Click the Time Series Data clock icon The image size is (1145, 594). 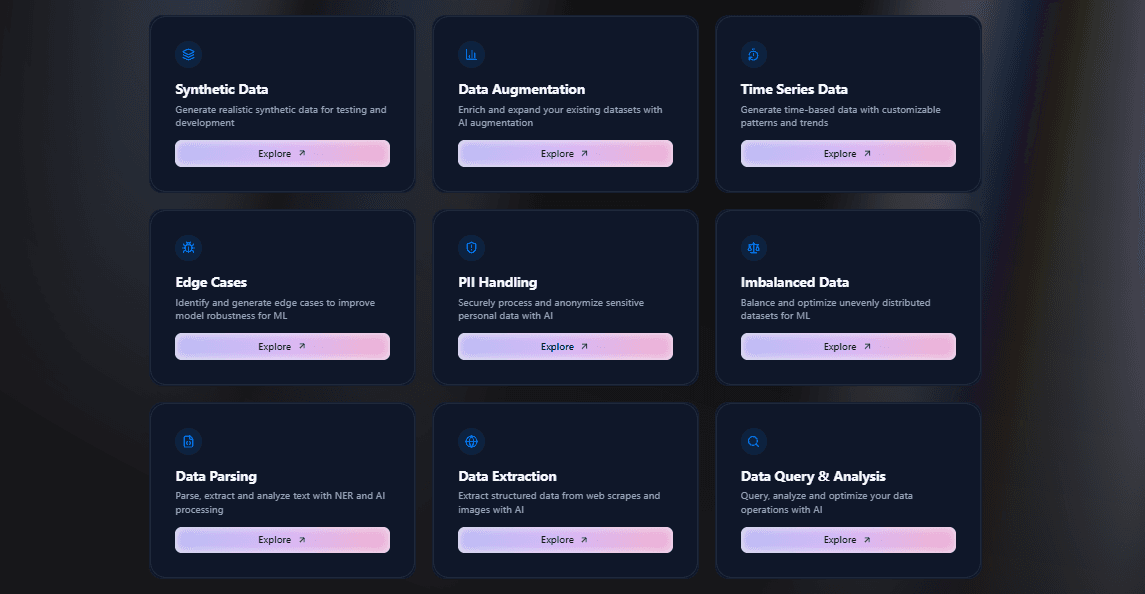[754, 54]
